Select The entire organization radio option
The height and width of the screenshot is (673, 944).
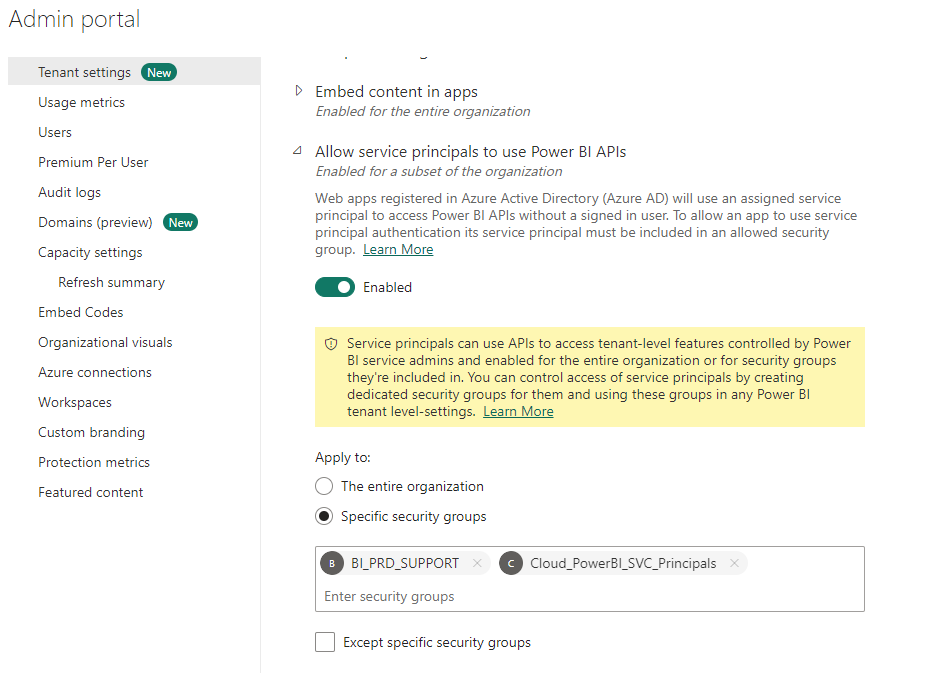click(324, 486)
